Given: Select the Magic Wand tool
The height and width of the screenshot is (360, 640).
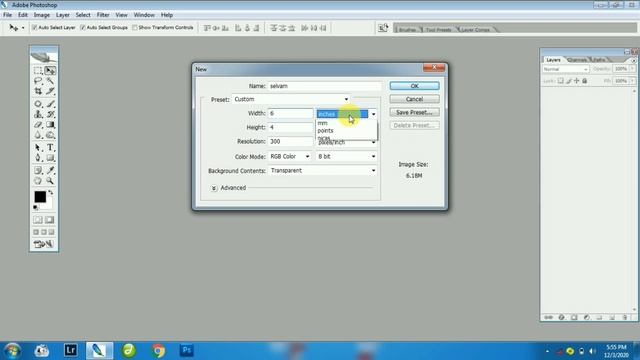Looking at the screenshot, I should (50, 81).
